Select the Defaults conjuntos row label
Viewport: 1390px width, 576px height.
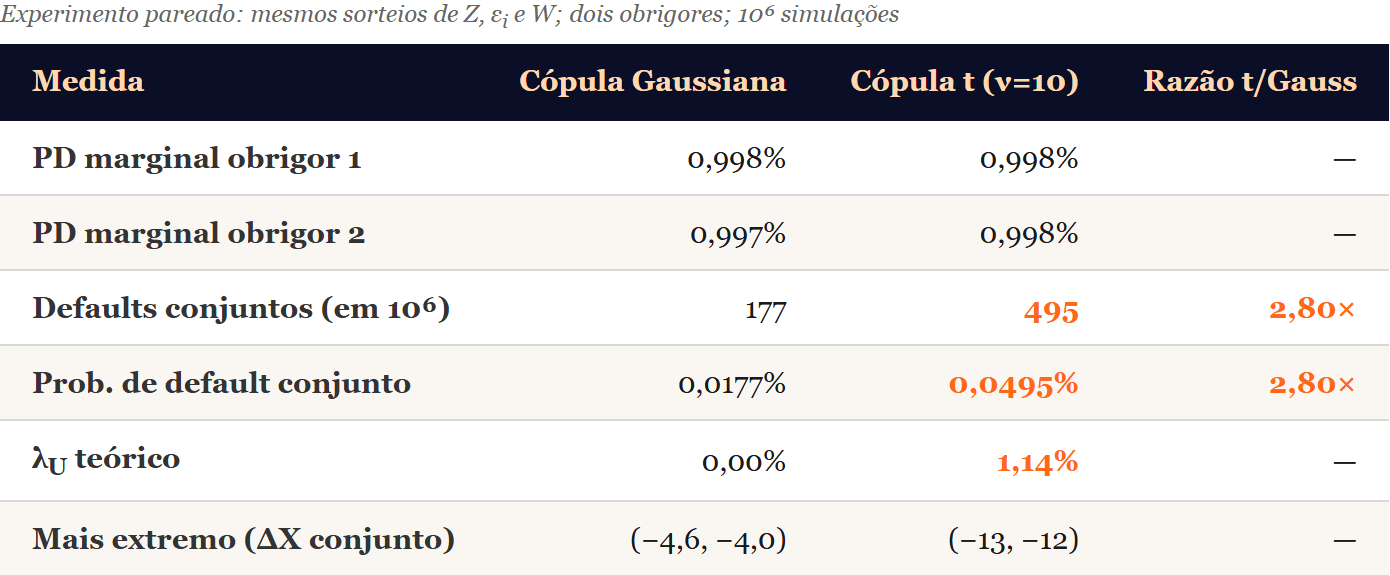(241, 307)
